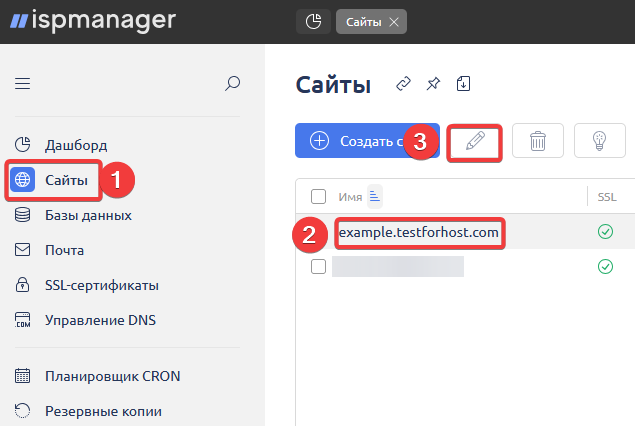Open Дашборд in the sidebar
This screenshot has width=635, height=426.
click(75, 145)
